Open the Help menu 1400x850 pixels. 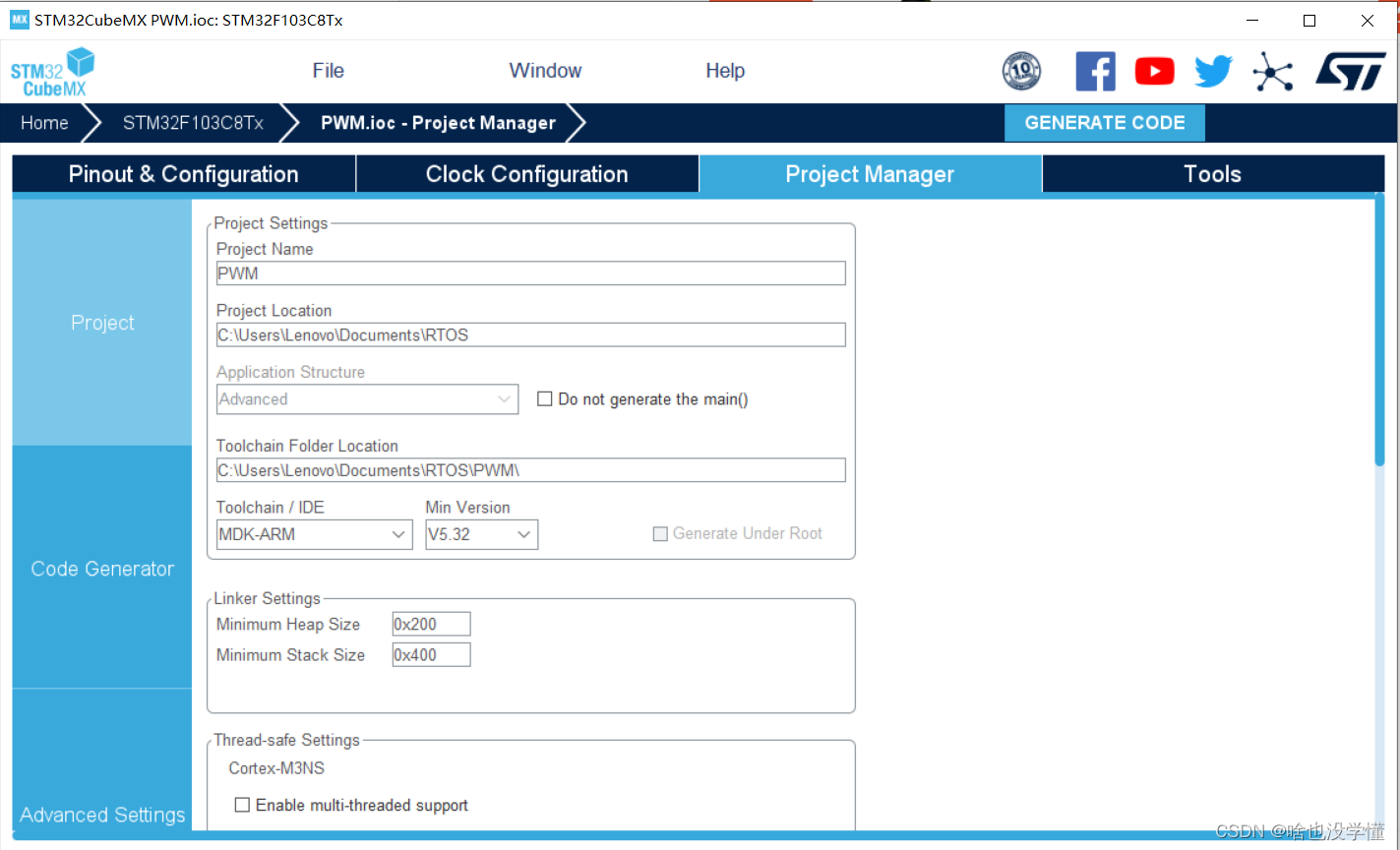tap(725, 71)
